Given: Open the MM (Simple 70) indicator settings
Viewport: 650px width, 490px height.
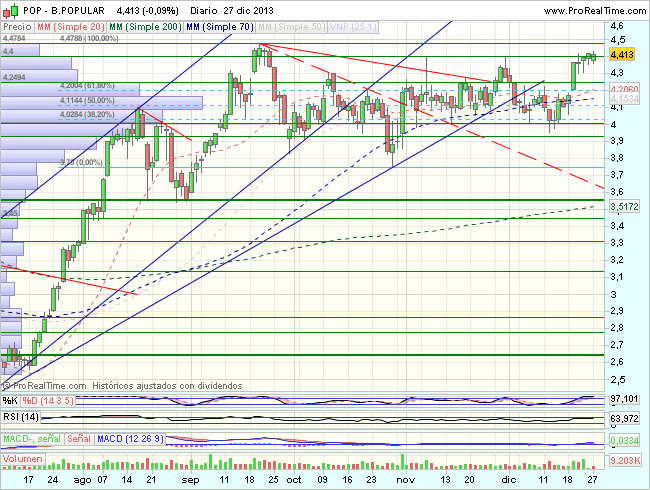Looking at the screenshot, I should [219, 27].
